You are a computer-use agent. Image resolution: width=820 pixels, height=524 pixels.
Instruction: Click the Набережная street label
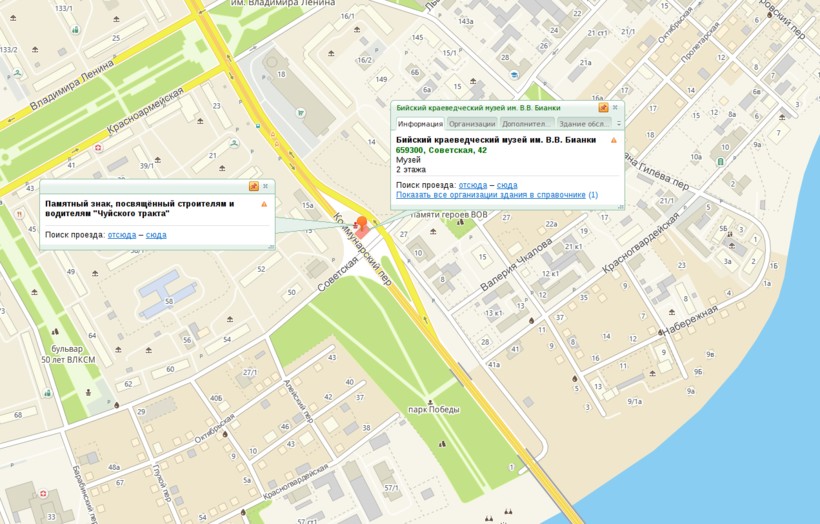pyautogui.click(x=690, y=320)
